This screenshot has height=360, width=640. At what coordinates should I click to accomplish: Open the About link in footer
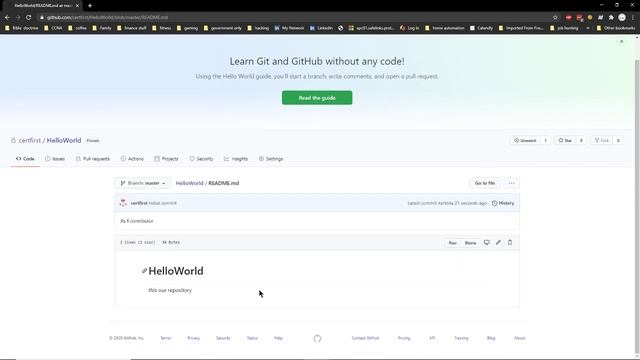pos(519,338)
